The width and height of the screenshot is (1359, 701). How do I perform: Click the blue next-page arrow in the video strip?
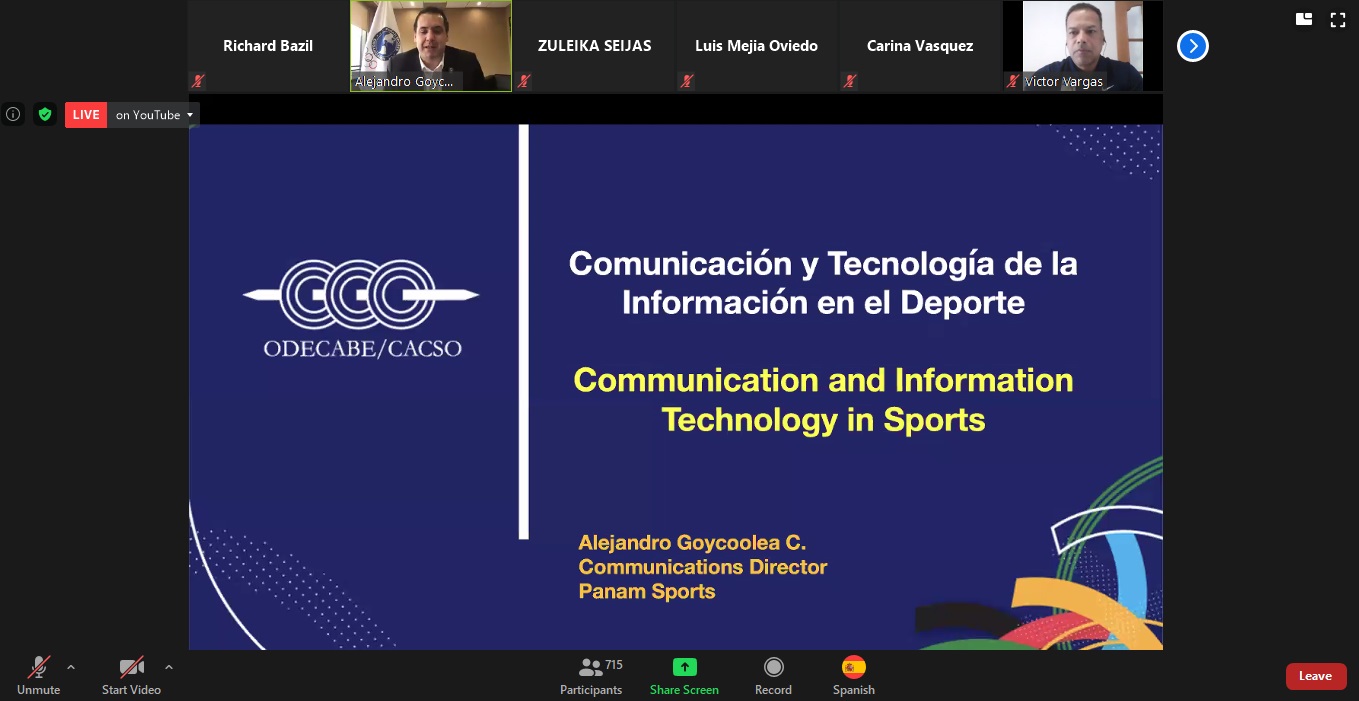coord(1192,45)
